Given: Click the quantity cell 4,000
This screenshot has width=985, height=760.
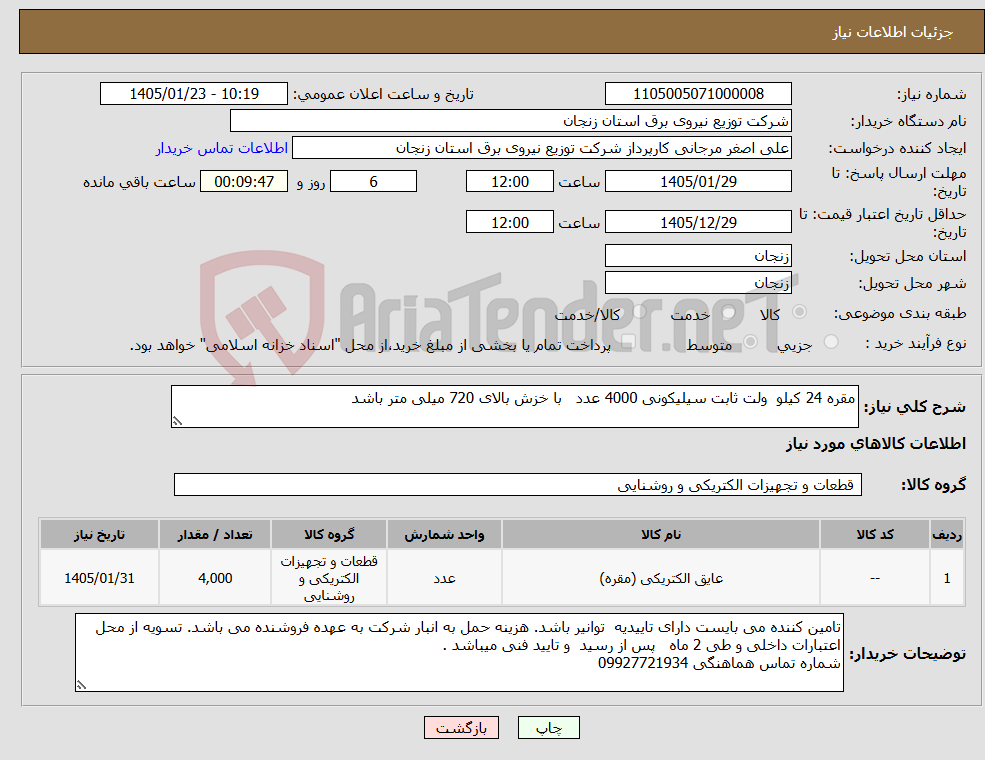Looking at the screenshot, I should pyautogui.click(x=215, y=578).
